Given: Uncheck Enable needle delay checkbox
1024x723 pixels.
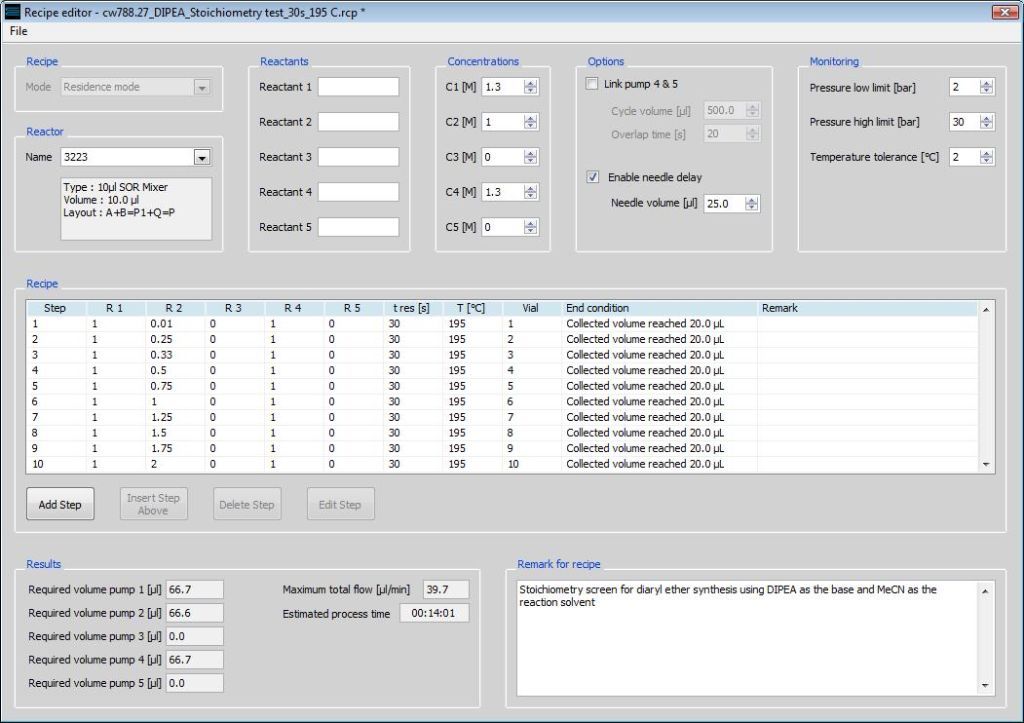Looking at the screenshot, I should coord(592,177).
